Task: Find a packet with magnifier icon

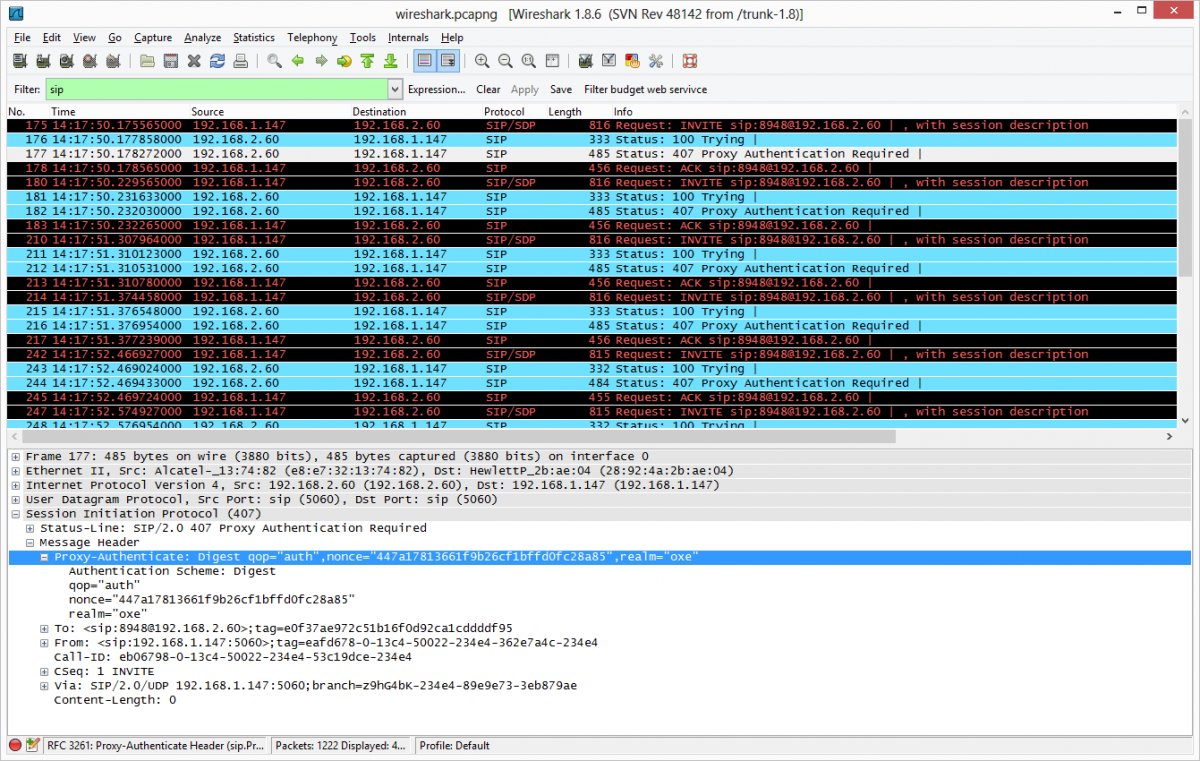Action: pyautogui.click(x=274, y=61)
